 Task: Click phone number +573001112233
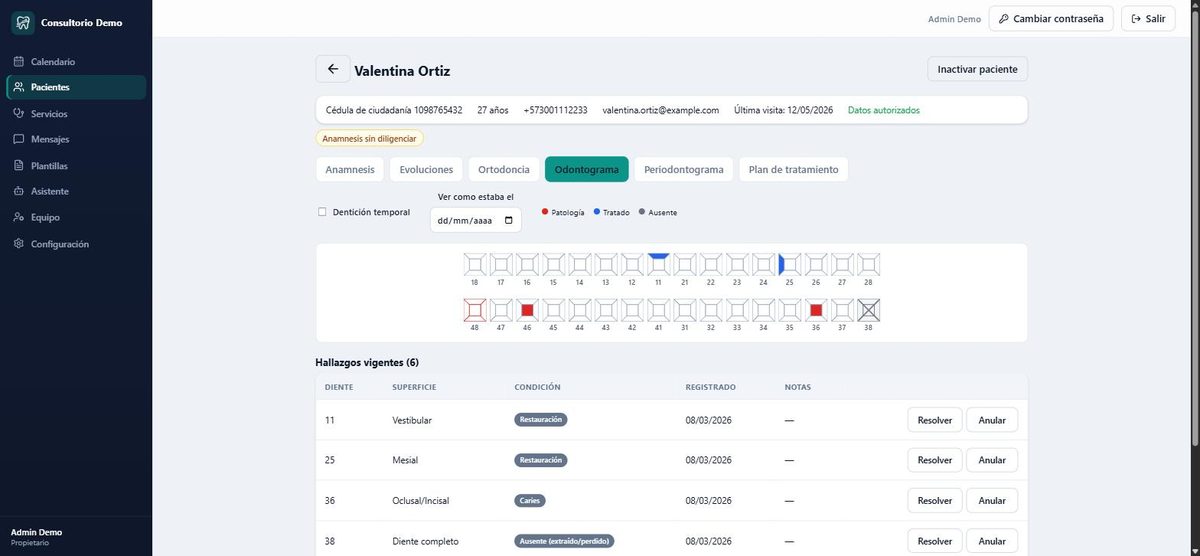point(555,110)
